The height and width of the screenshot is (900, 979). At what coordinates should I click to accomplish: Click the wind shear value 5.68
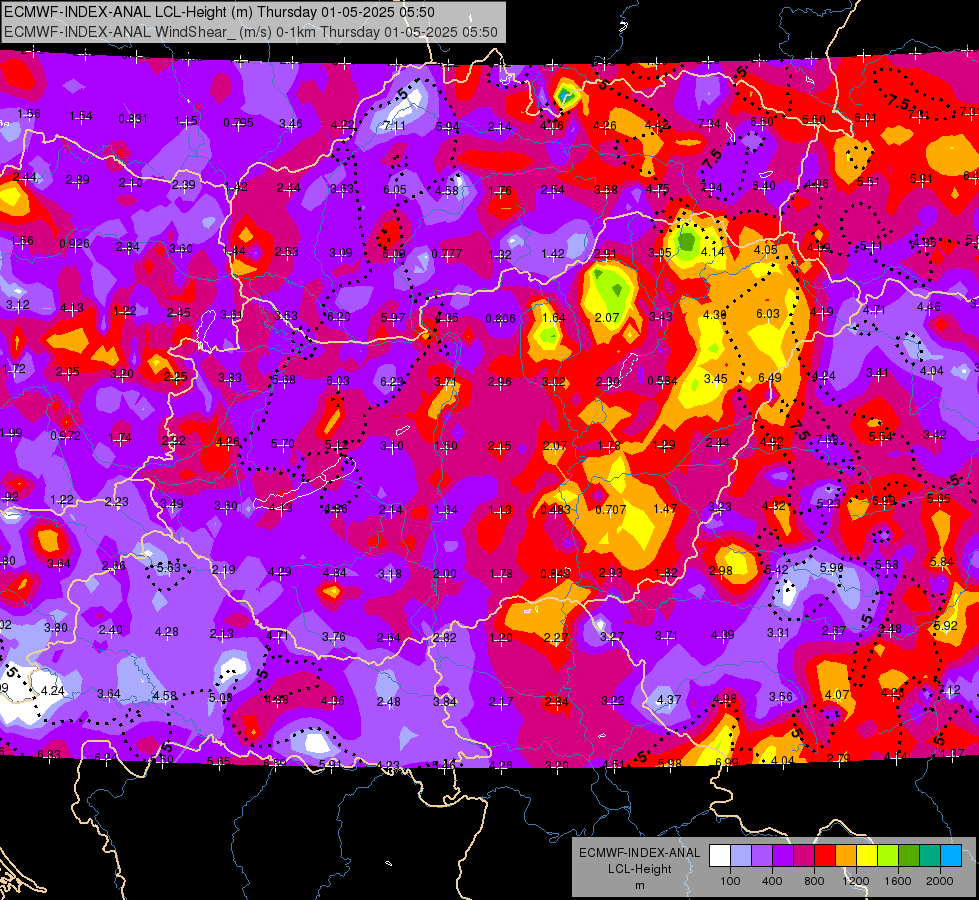(x=283, y=380)
